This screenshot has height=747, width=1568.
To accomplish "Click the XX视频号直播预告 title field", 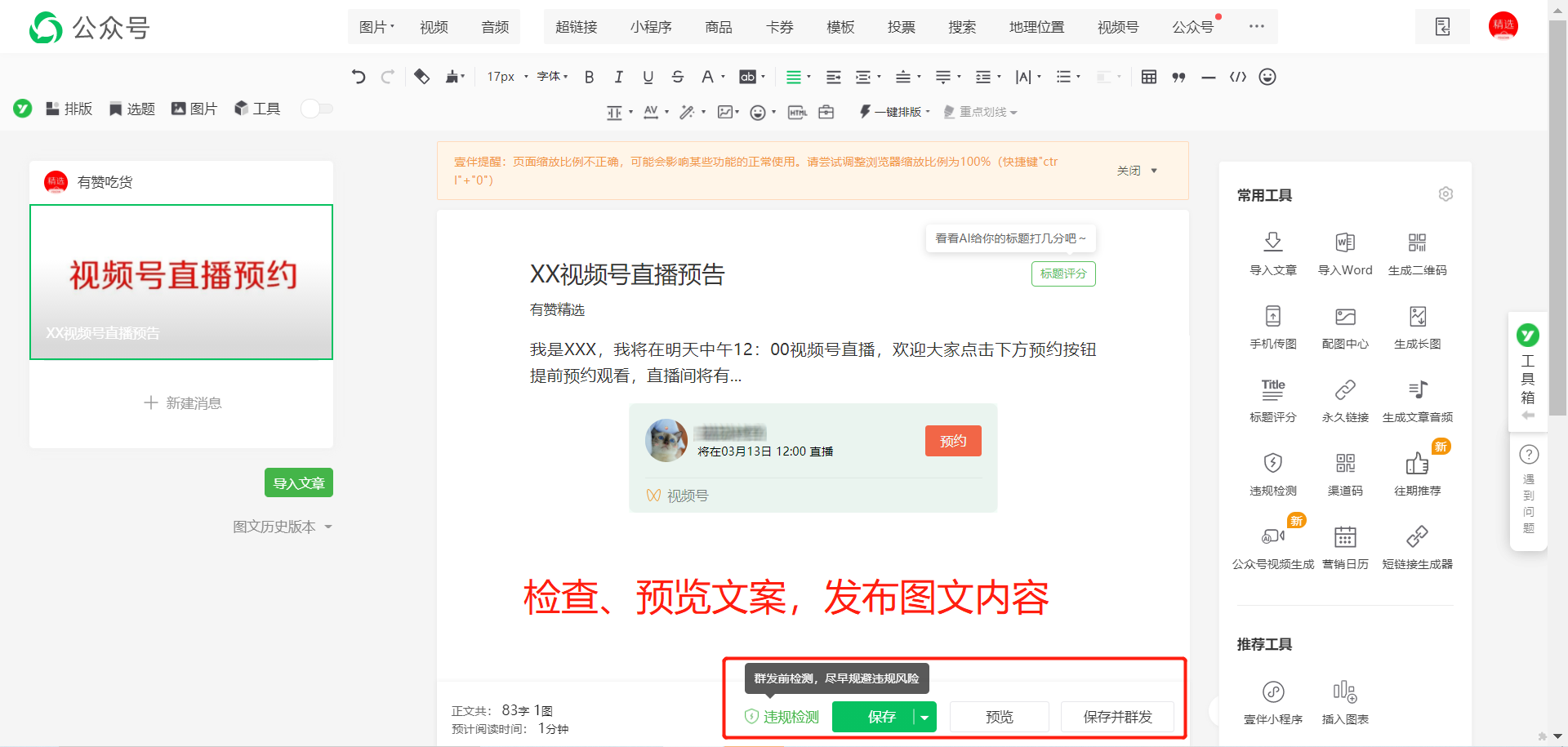I will (x=627, y=274).
